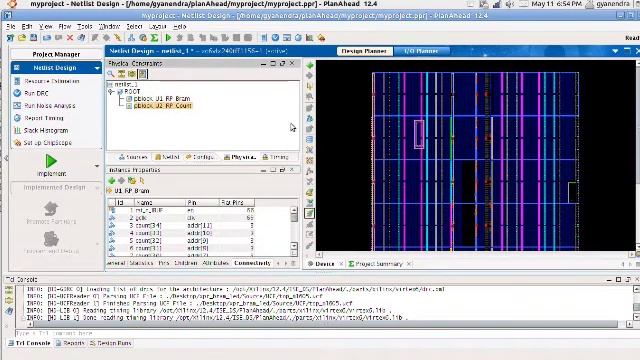Click Run Noise Analysis in sidebar
This screenshot has width=640, height=360.
(50, 106)
